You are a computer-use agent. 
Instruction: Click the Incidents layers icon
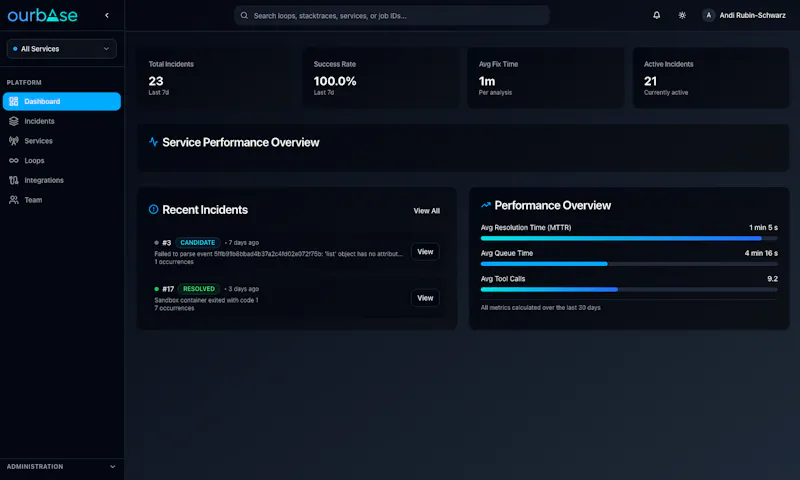pos(14,121)
